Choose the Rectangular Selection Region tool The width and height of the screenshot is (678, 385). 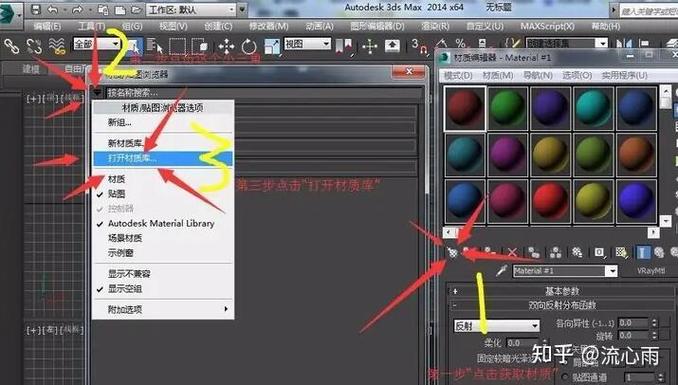point(177,45)
